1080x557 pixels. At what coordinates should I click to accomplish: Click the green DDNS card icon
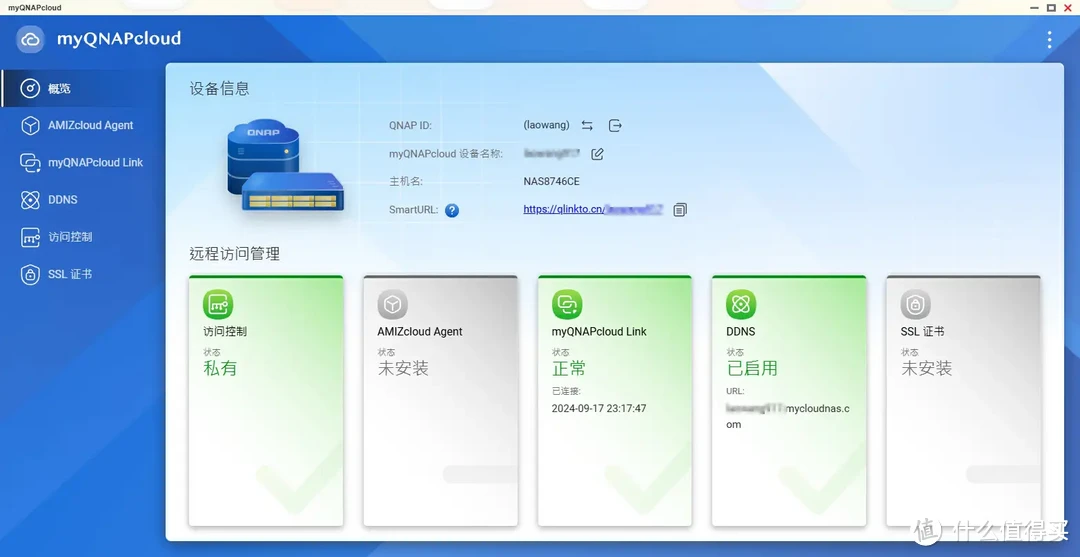point(741,304)
